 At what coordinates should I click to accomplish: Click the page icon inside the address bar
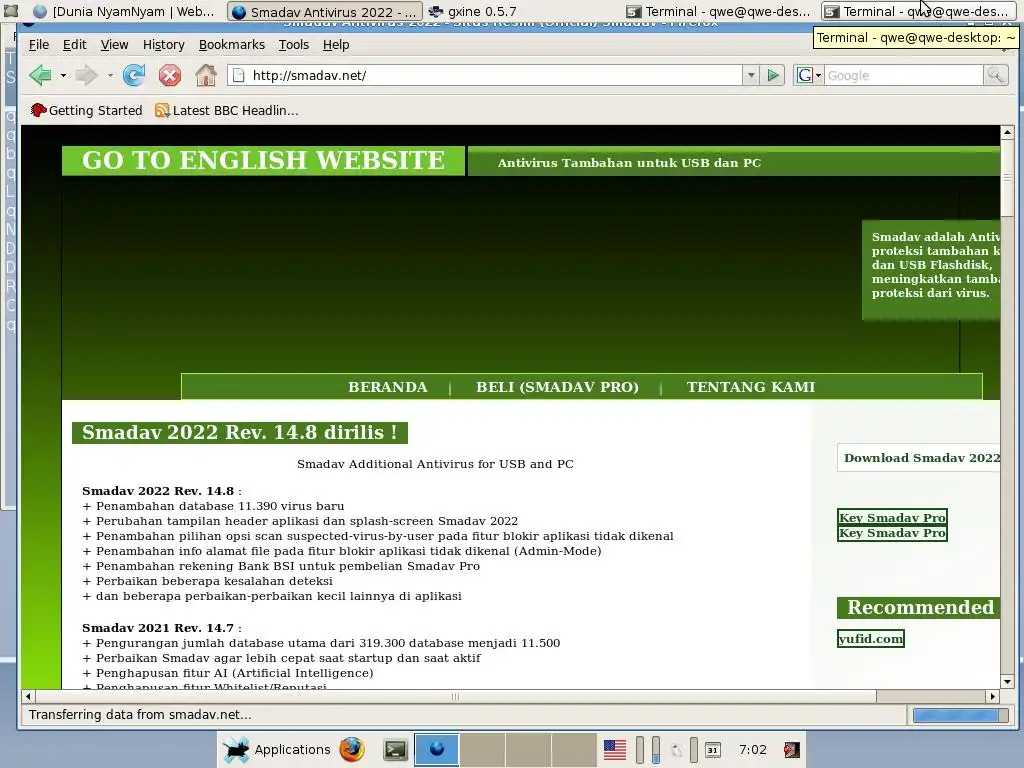click(239, 76)
